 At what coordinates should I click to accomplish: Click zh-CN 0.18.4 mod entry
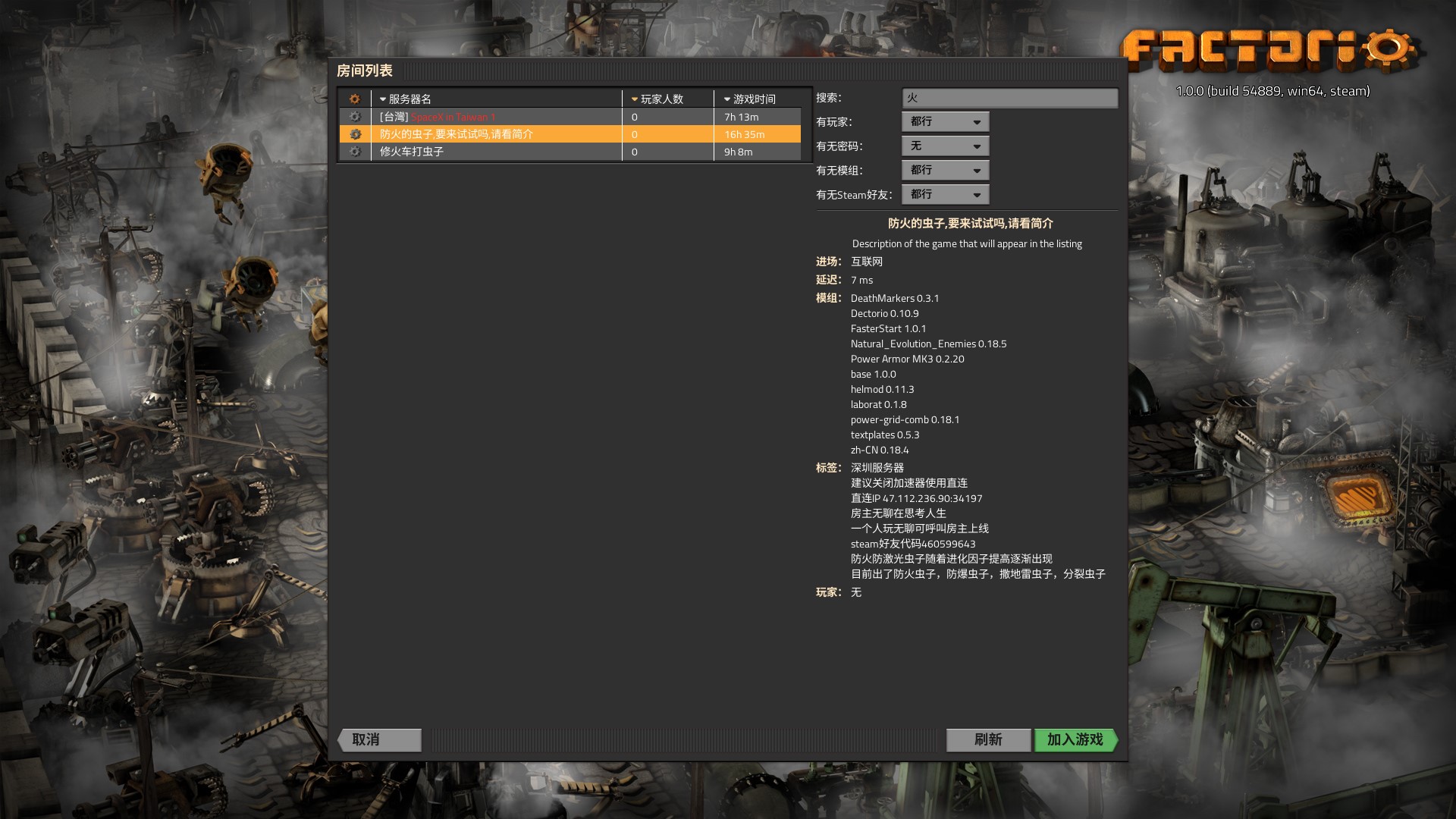coord(880,450)
